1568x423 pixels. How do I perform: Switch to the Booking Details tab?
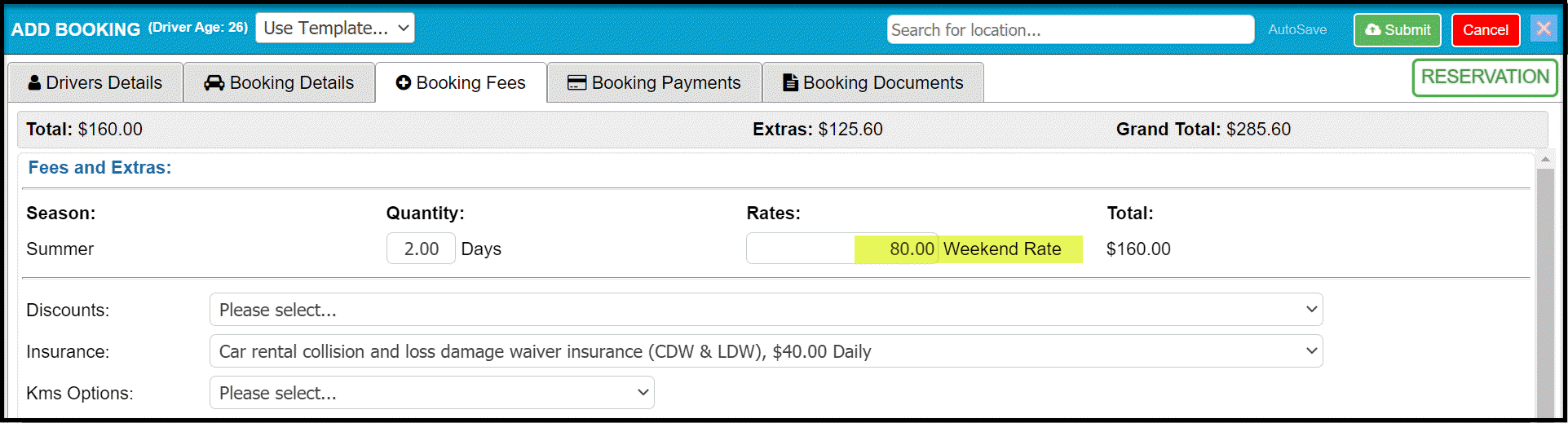point(280,83)
